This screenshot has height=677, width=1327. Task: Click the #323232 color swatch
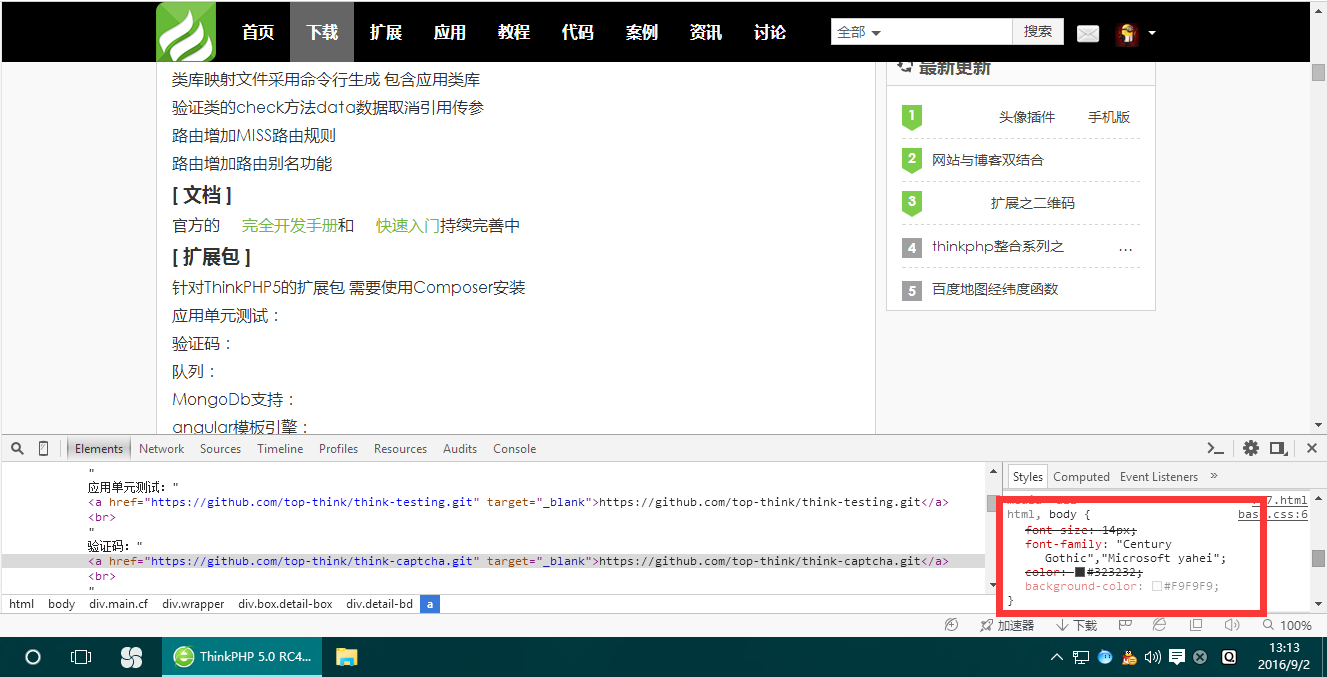click(x=1080, y=572)
